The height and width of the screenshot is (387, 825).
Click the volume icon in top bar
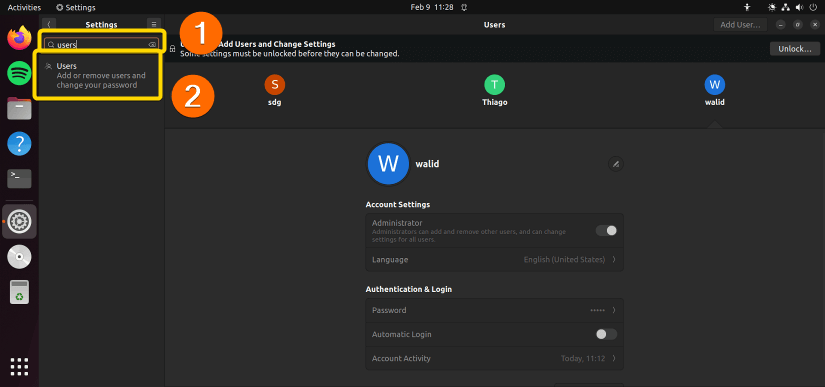pyautogui.click(x=799, y=7)
